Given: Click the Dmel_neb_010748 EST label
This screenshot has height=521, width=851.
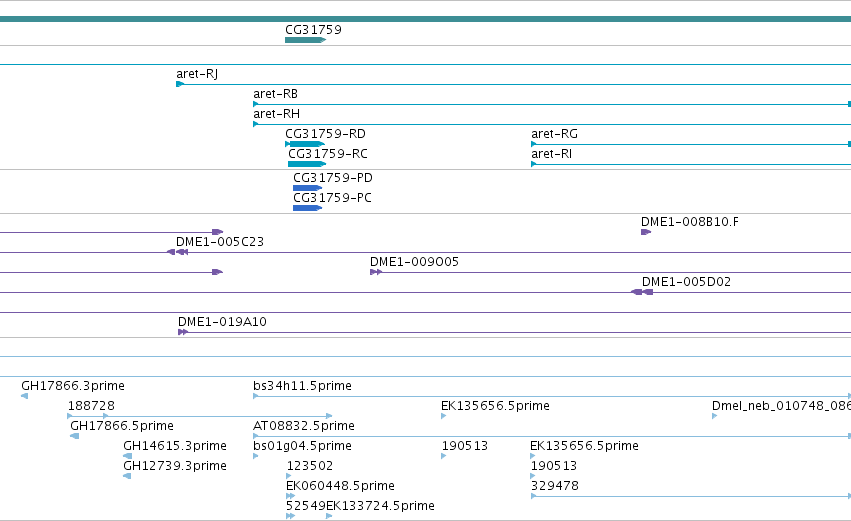Looking at the screenshot, I should tap(782, 406).
